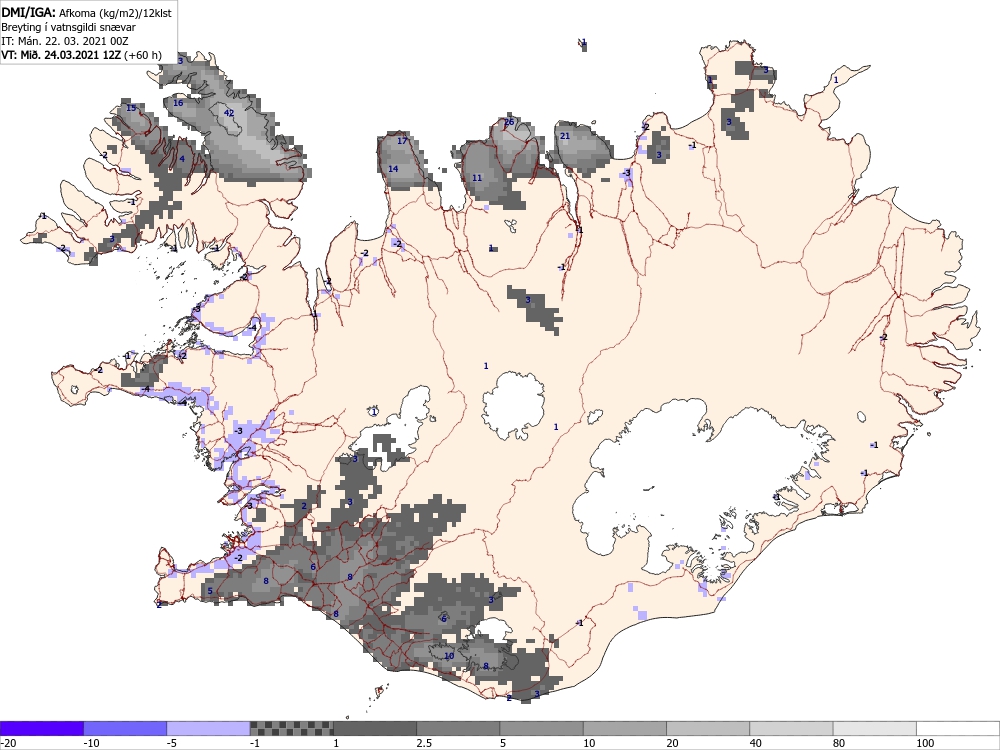The image size is (1000, 750).
Task: Select the dark gray legend swatch between 1 and 2.5
Action: (x=375, y=728)
